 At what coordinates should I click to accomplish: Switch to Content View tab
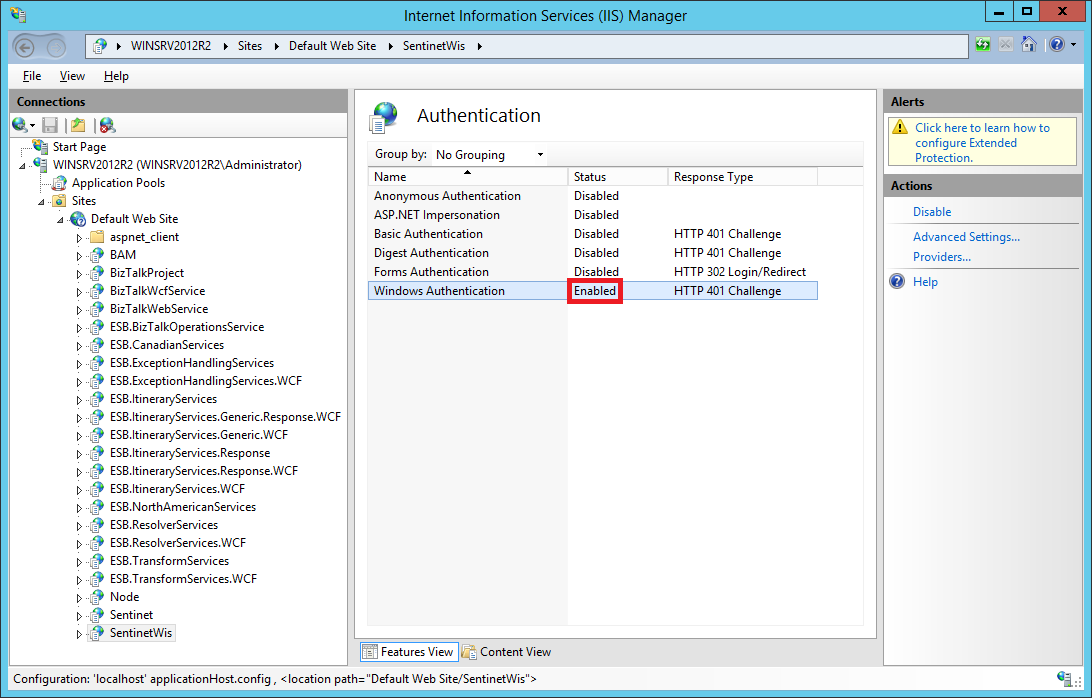(x=507, y=652)
